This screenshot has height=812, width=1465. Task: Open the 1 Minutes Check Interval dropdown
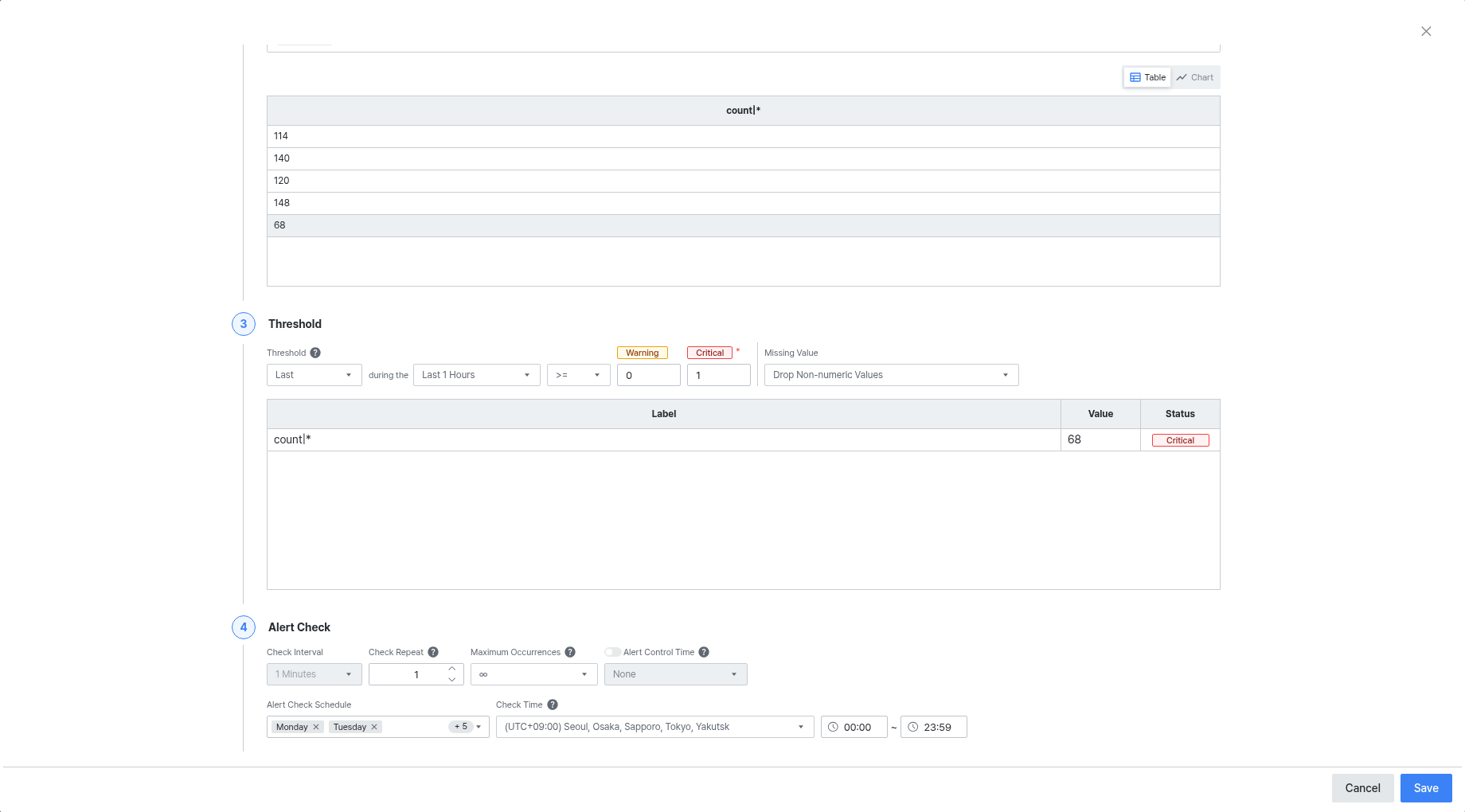point(314,674)
